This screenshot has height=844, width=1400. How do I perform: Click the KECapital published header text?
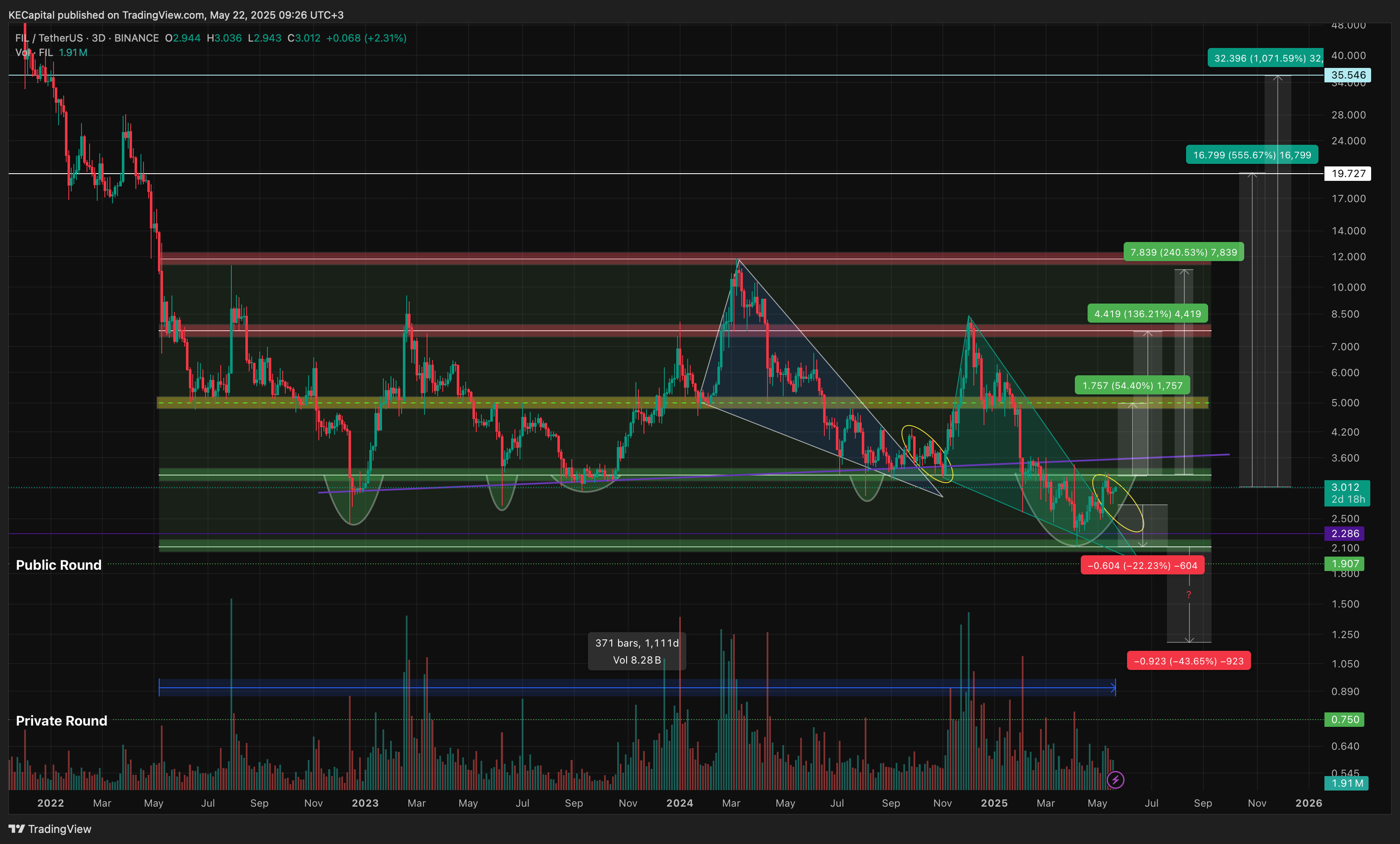click(176, 15)
